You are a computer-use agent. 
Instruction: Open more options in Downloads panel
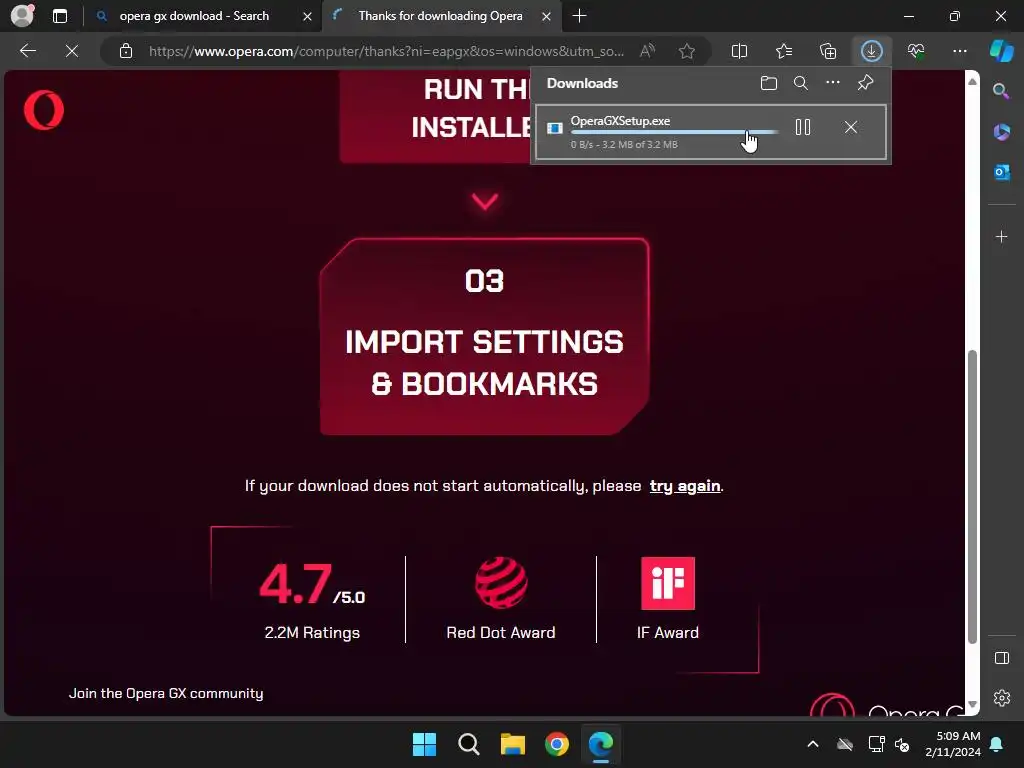point(833,83)
